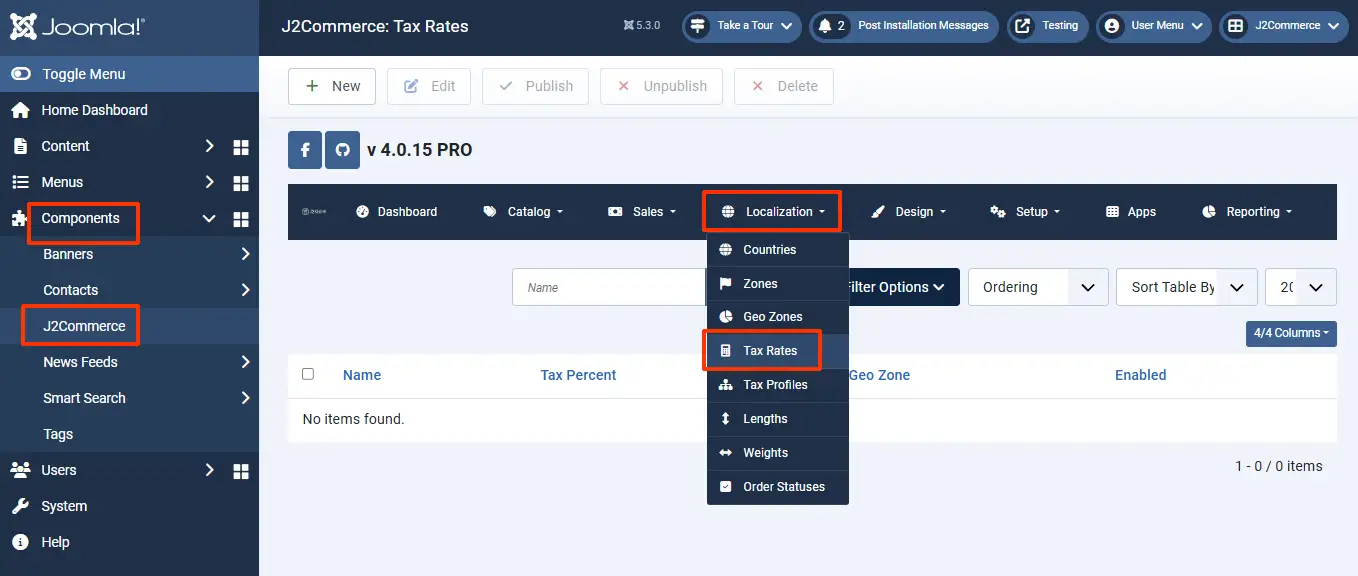Image resolution: width=1358 pixels, height=576 pixels.
Task: Open the Setup menu
Action: pos(1025,212)
